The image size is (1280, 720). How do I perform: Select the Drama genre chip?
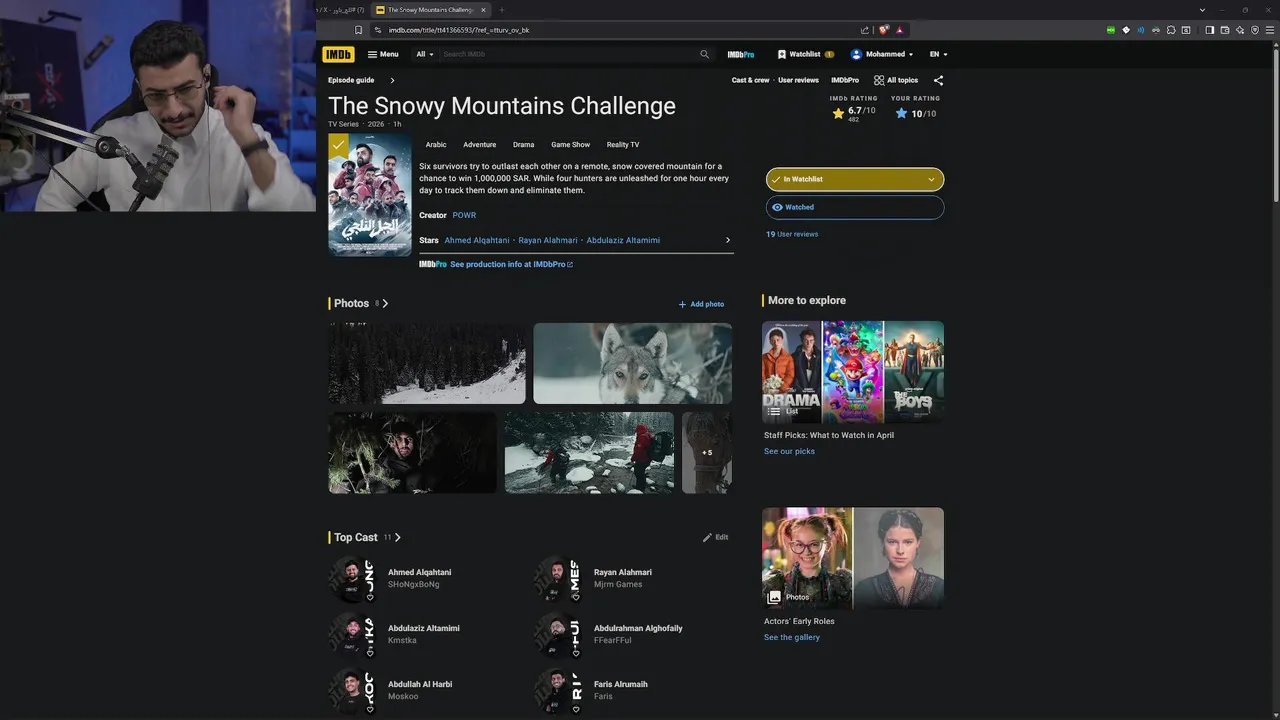[x=524, y=145]
